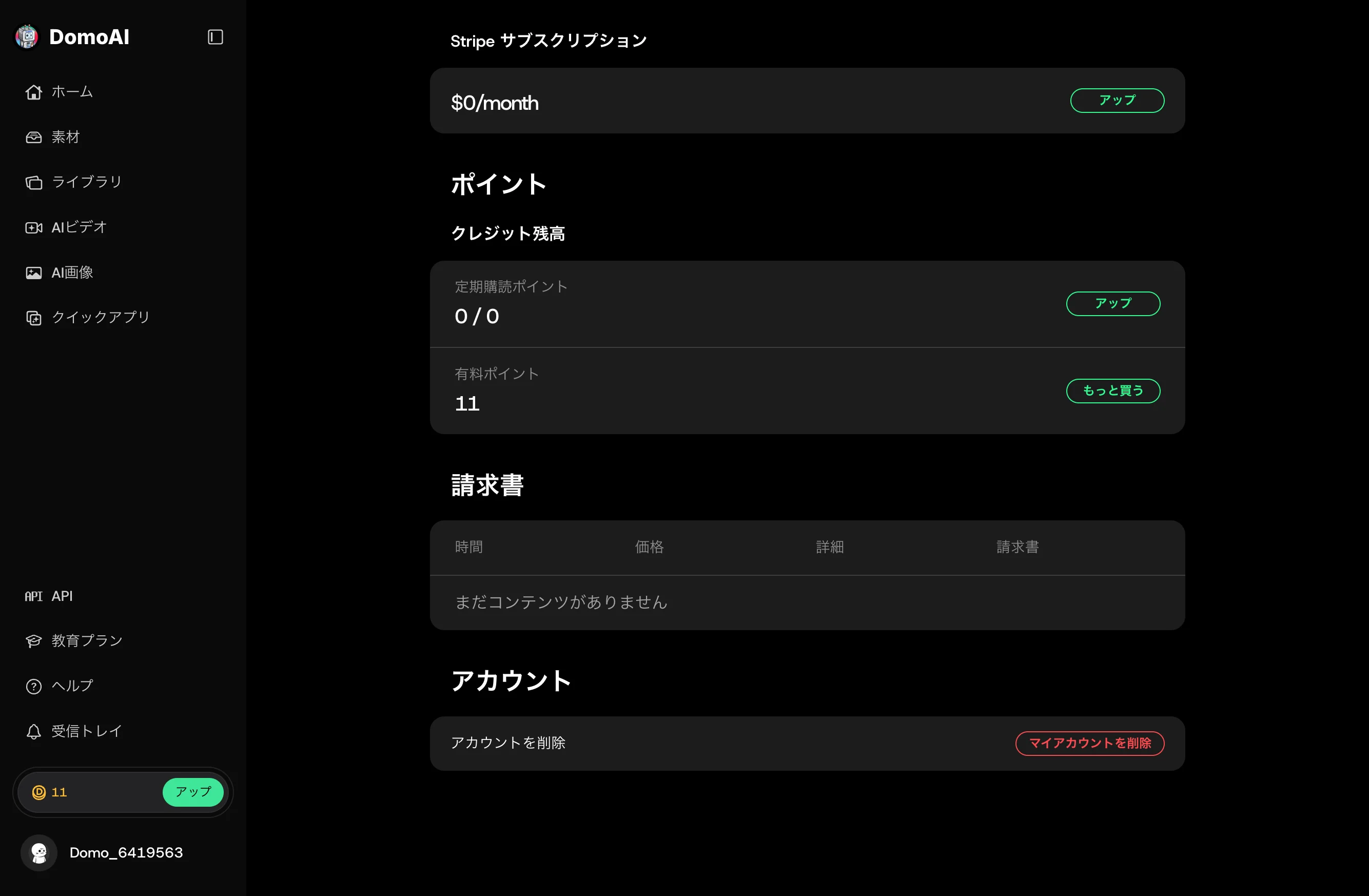Open AI画像 section
Image resolution: width=1369 pixels, height=896 pixels.
(x=72, y=272)
